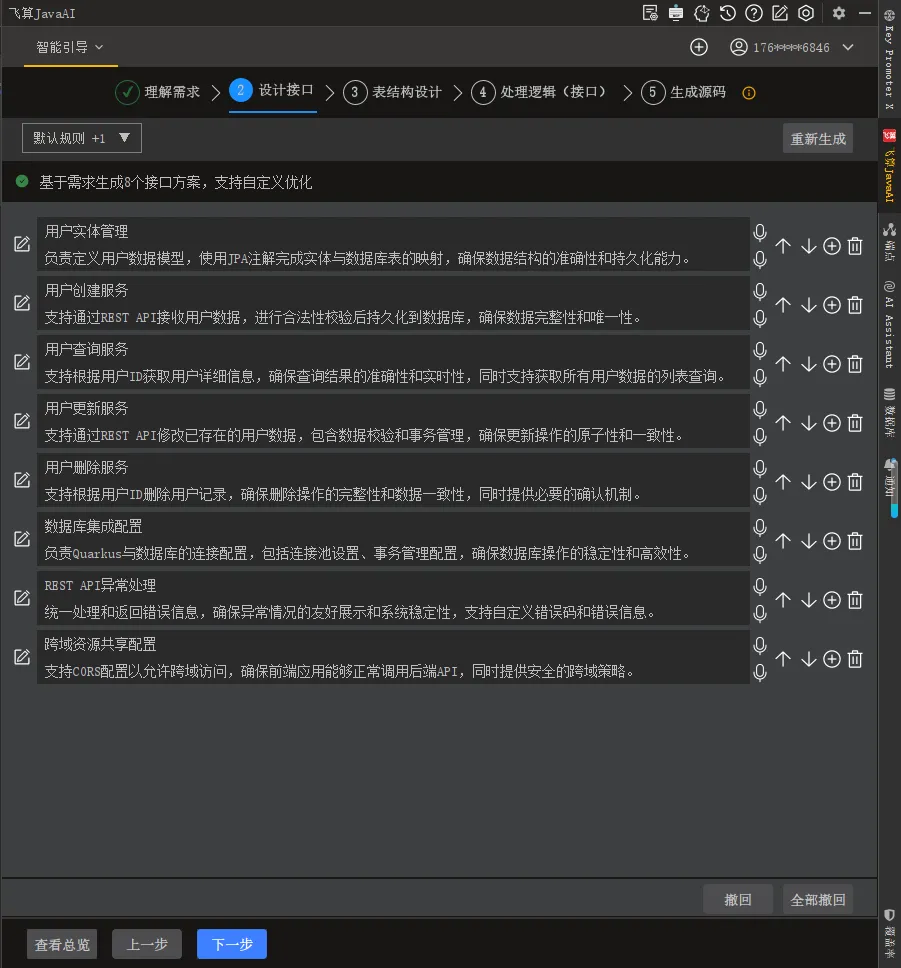The width and height of the screenshot is (901, 968).
Task: Click the microphone icon on 用户实体管理 row
Action: [760, 232]
